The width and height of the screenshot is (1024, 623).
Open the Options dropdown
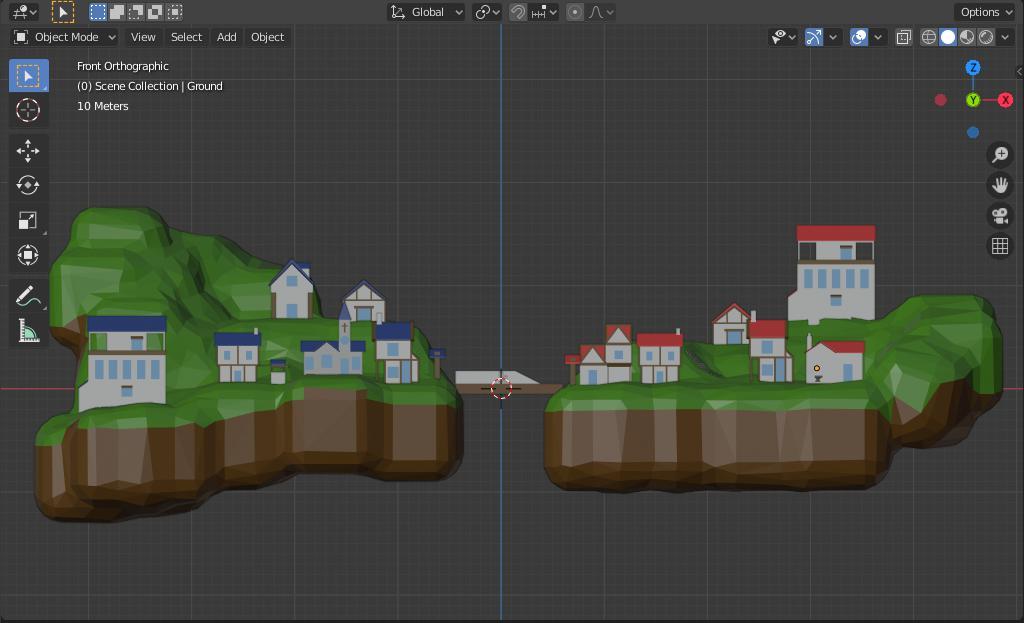pos(985,12)
